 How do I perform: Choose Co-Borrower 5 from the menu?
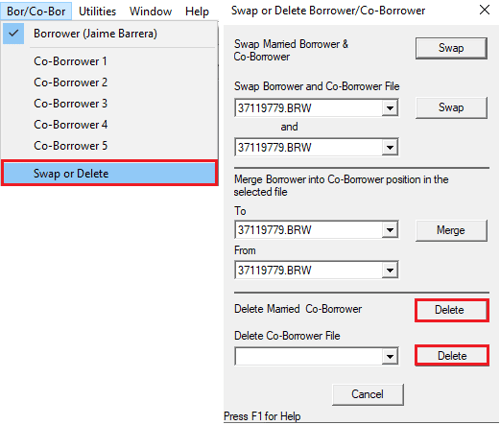(x=109, y=146)
